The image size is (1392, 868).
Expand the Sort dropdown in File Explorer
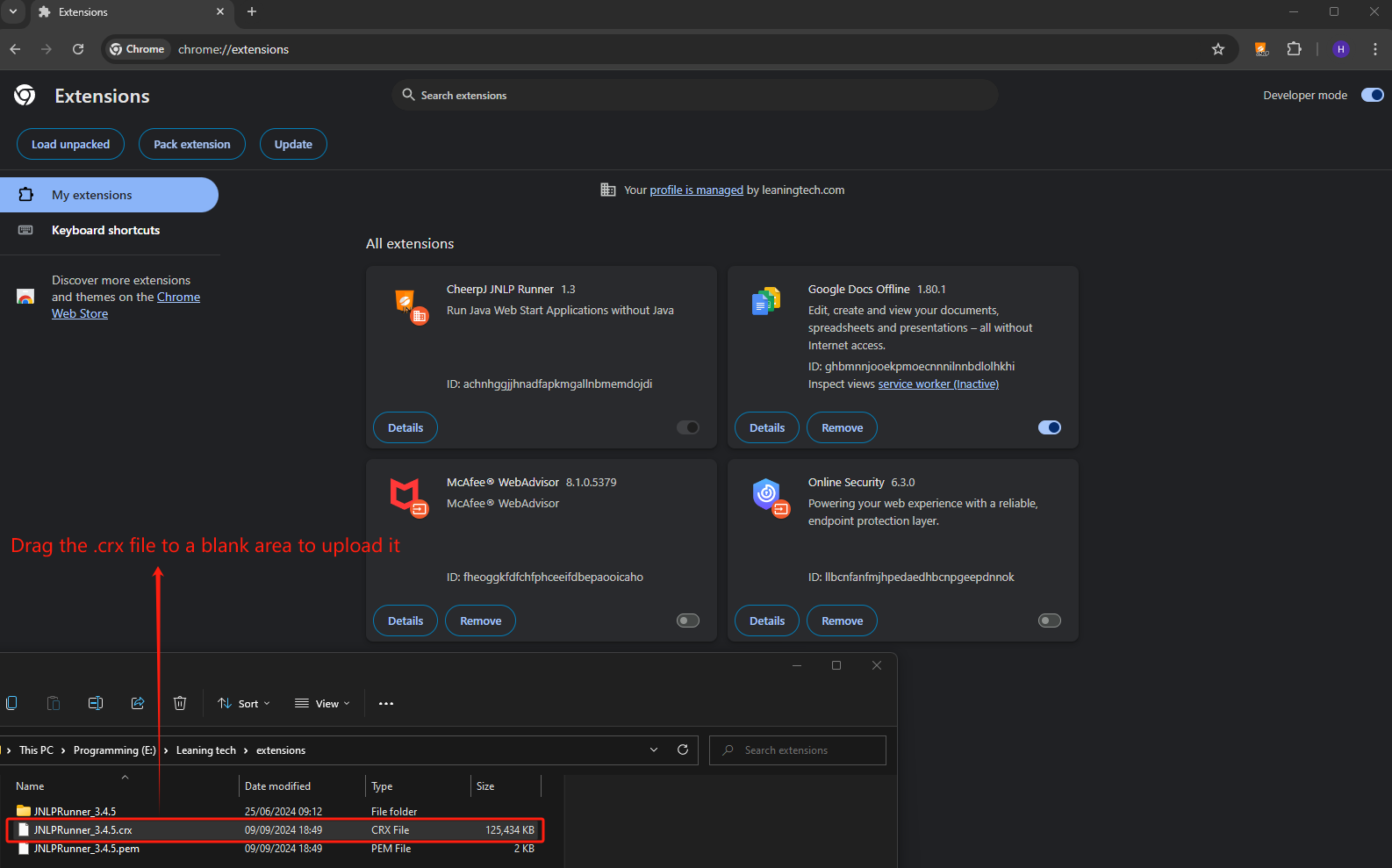coord(244,703)
